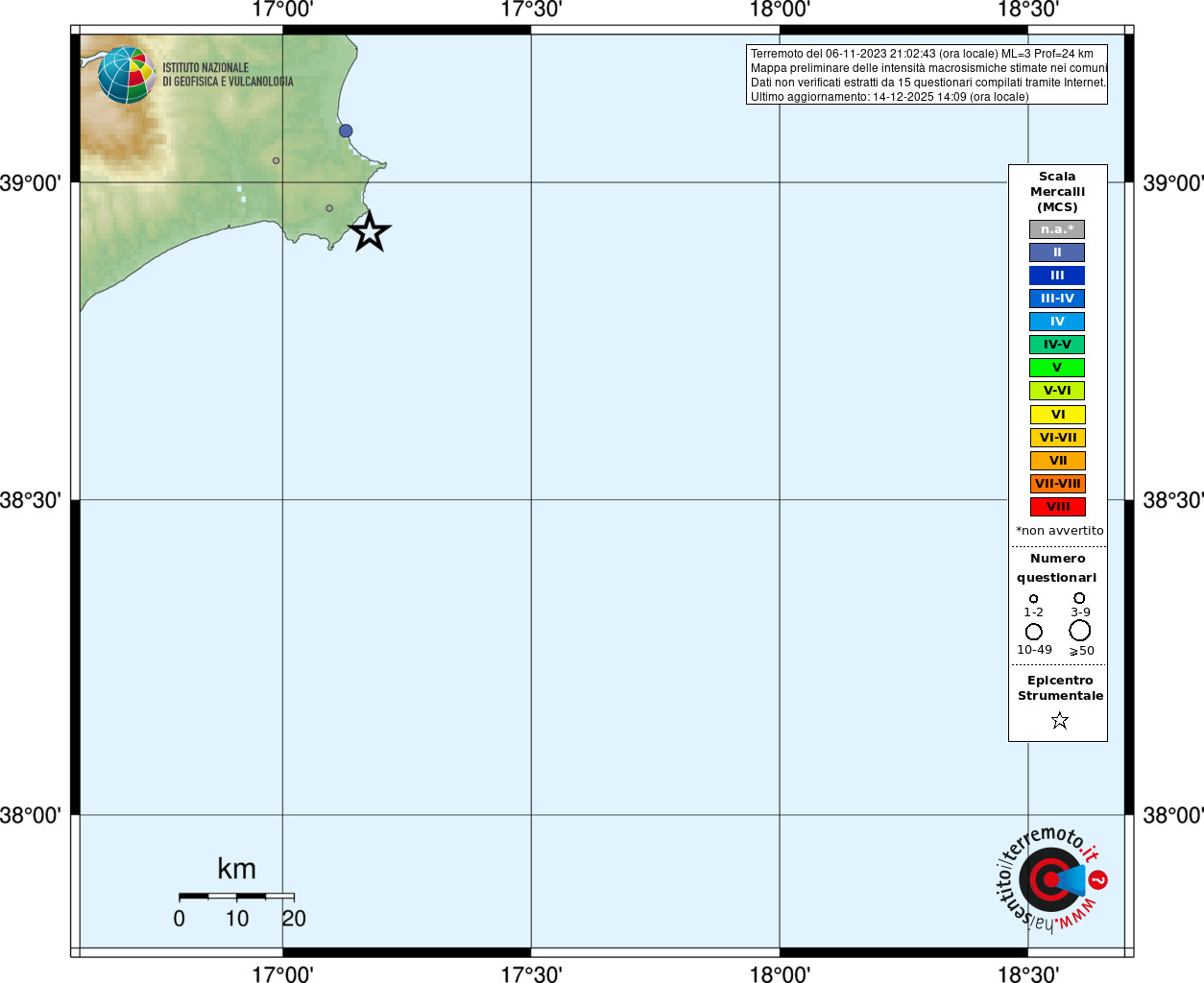The height and width of the screenshot is (983, 1204).
Task: Click the 3-9 questionnaires circle in the legend
Action: pyautogui.click(x=1079, y=598)
